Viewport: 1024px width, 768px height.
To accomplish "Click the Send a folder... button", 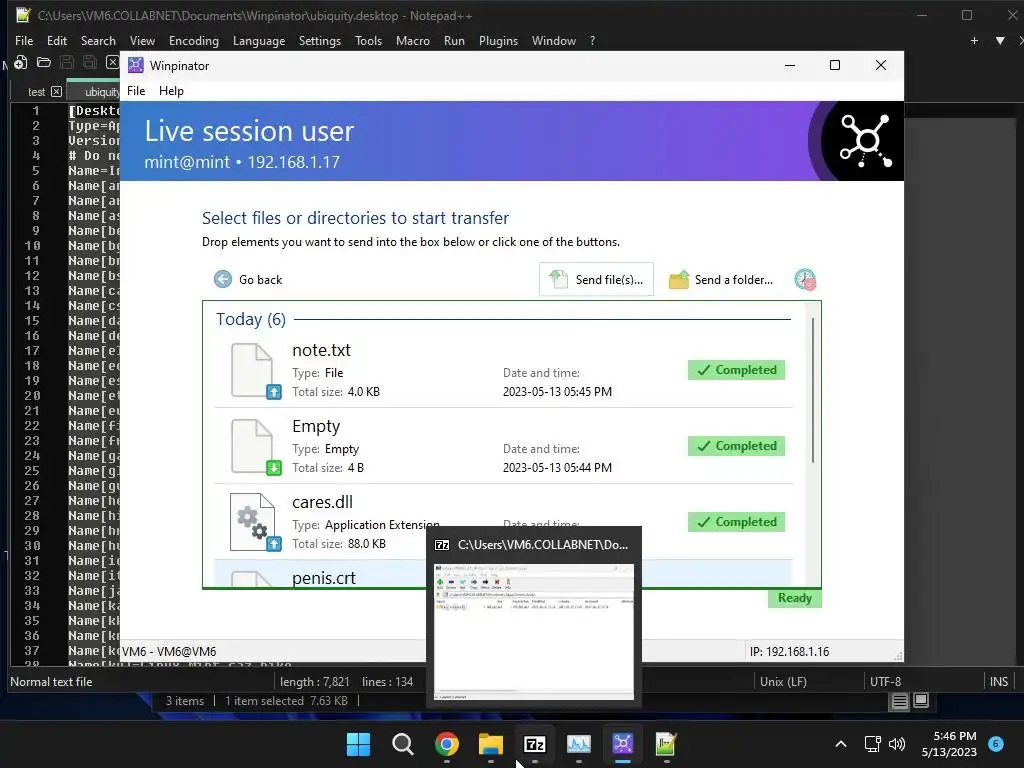I will click(x=721, y=280).
